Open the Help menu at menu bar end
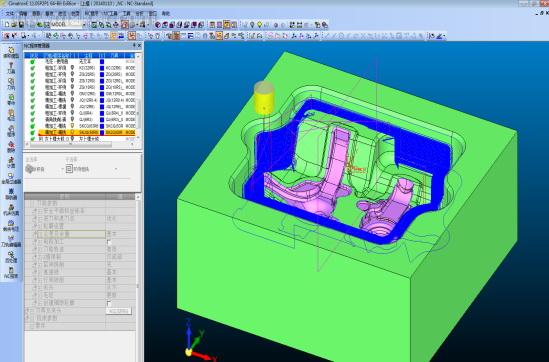 tap(166, 13)
